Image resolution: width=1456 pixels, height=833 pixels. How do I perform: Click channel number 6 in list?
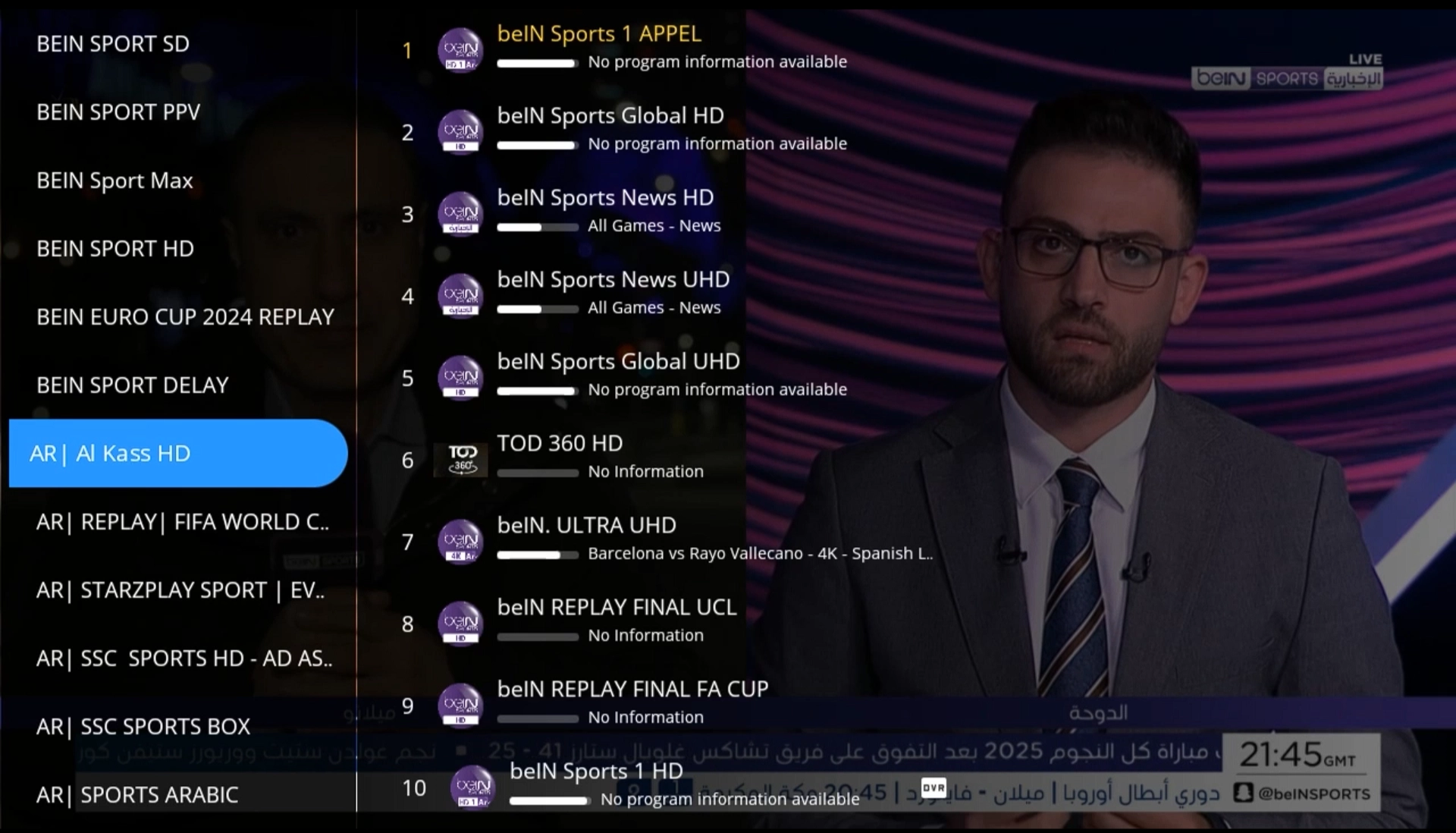pos(407,460)
